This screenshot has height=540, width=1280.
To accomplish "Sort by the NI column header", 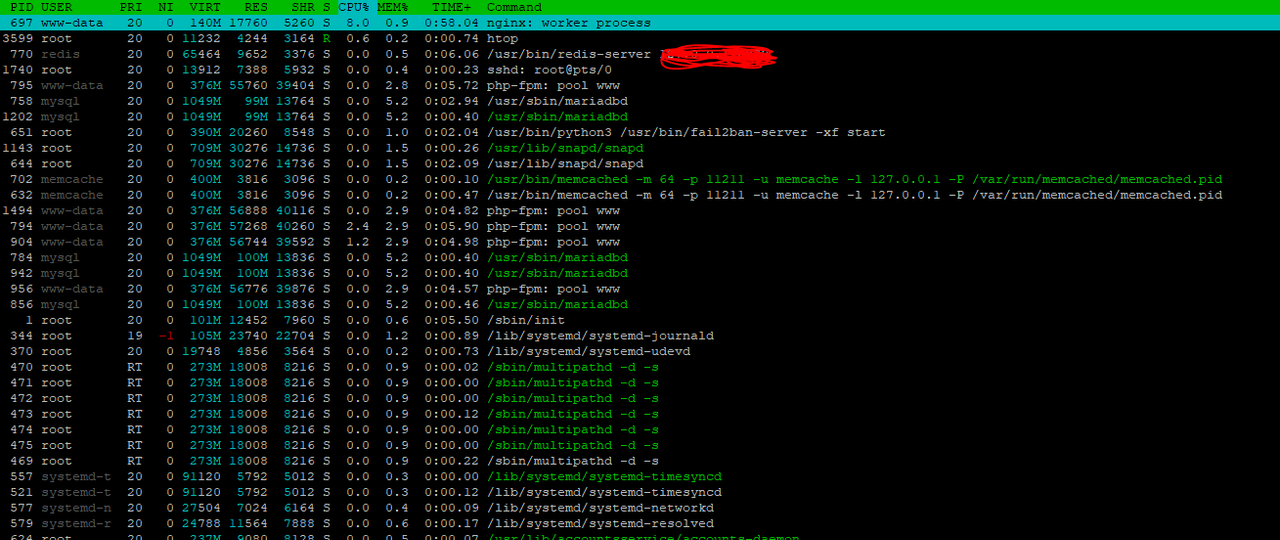I will tap(165, 7).
